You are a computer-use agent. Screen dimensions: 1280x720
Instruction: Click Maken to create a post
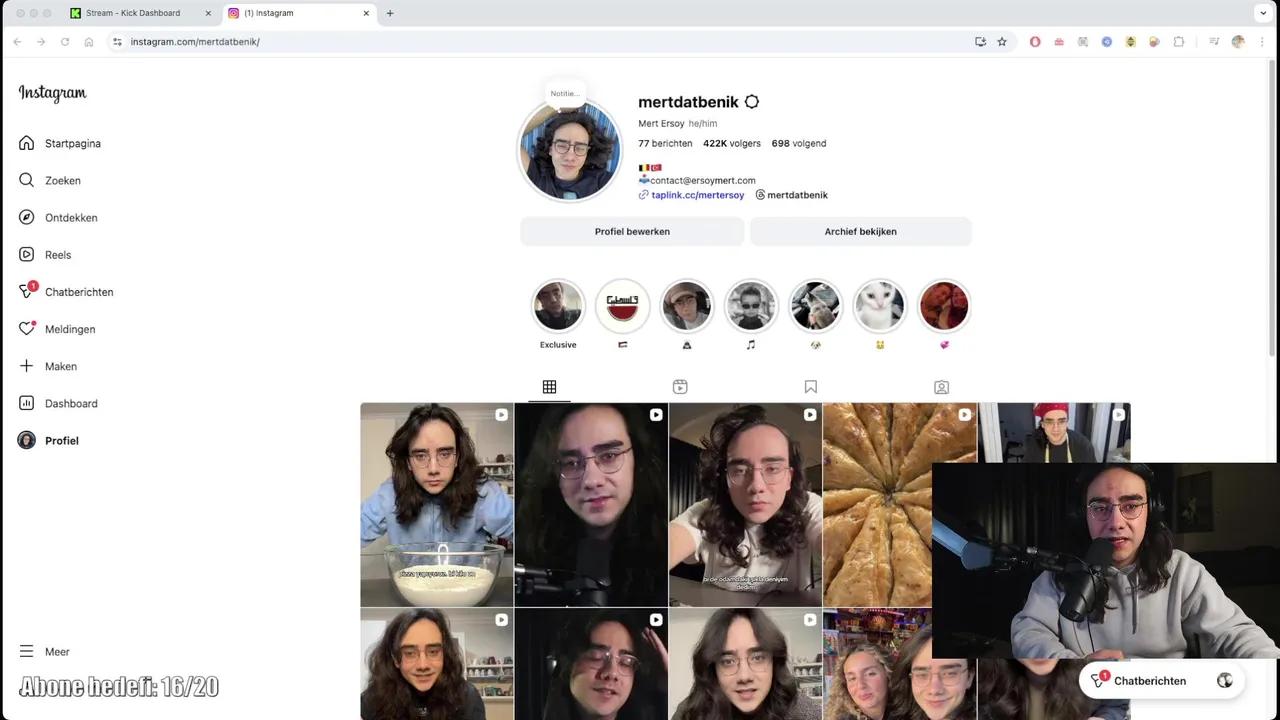pyautogui.click(x=48, y=366)
